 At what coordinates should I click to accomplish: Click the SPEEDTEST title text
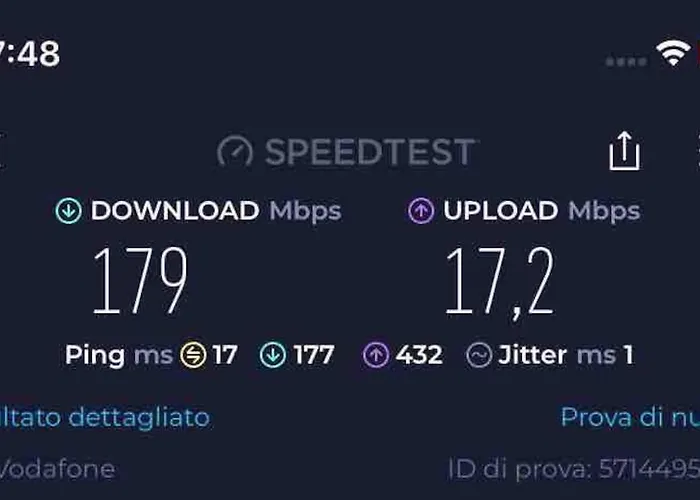(370, 152)
